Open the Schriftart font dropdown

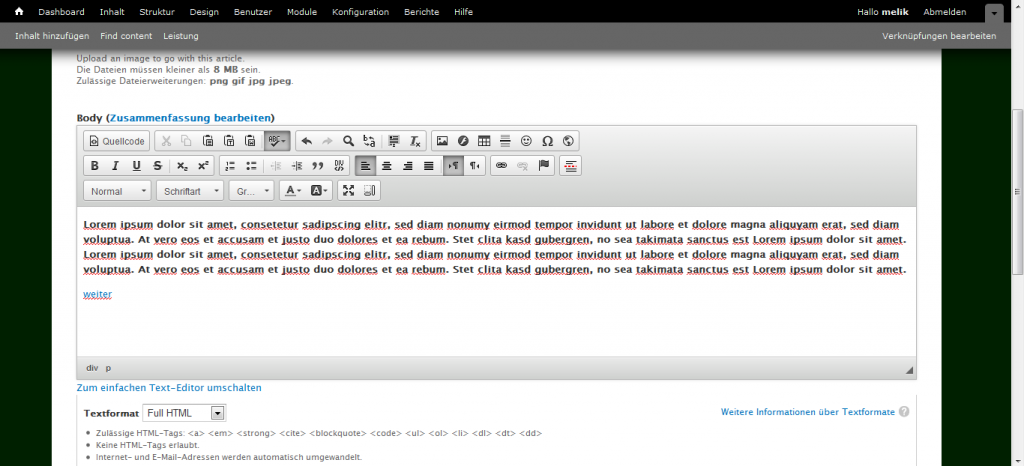tap(189, 190)
